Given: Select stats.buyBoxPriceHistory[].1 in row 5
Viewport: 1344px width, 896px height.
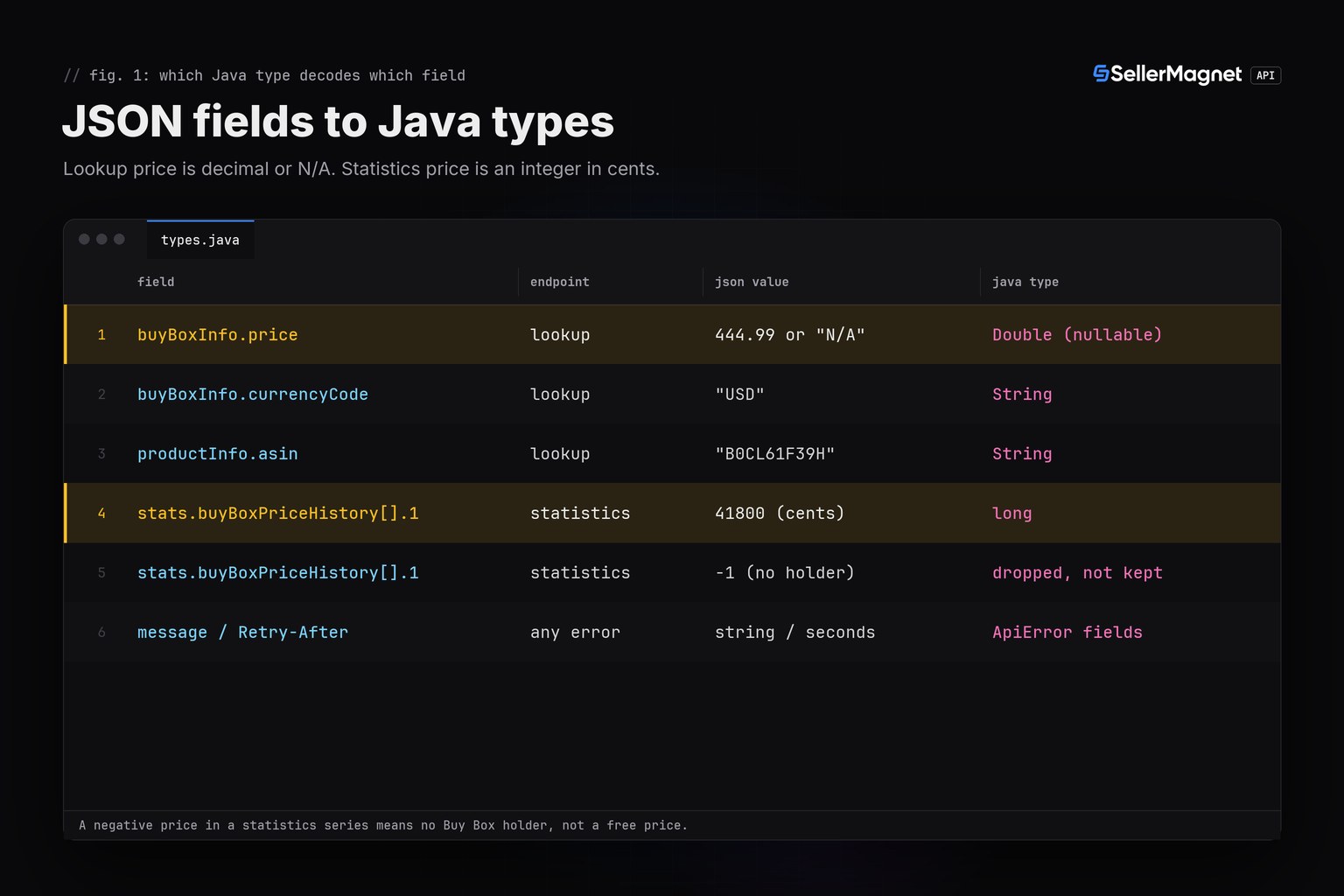Looking at the screenshot, I should tap(278, 572).
